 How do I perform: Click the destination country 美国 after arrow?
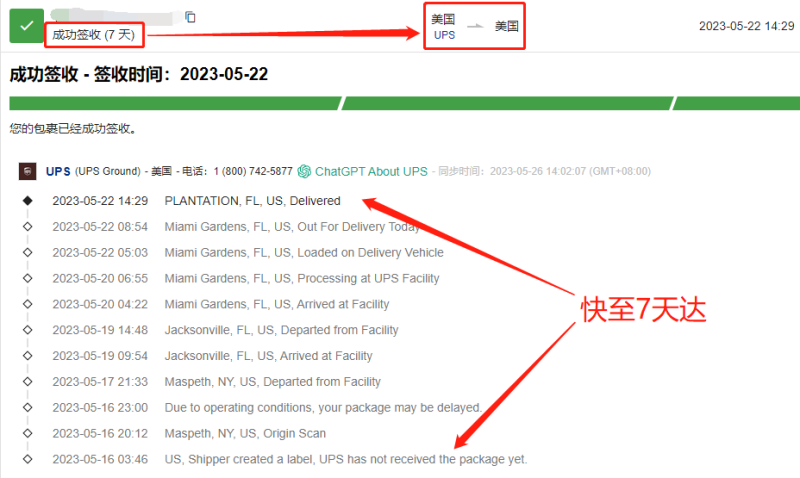(x=507, y=26)
